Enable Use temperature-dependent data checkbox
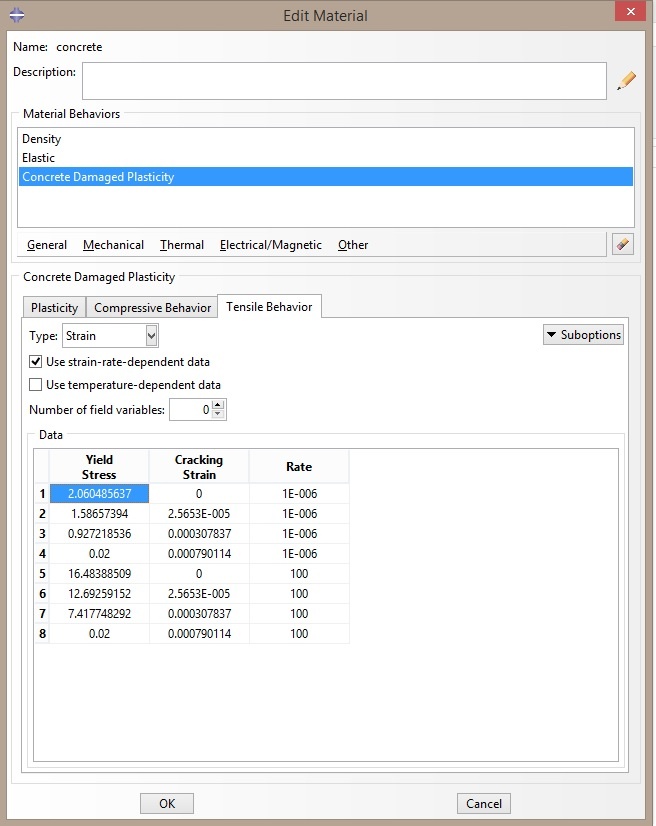The height and width of the screenshot is (826, 656). [35, 385]
